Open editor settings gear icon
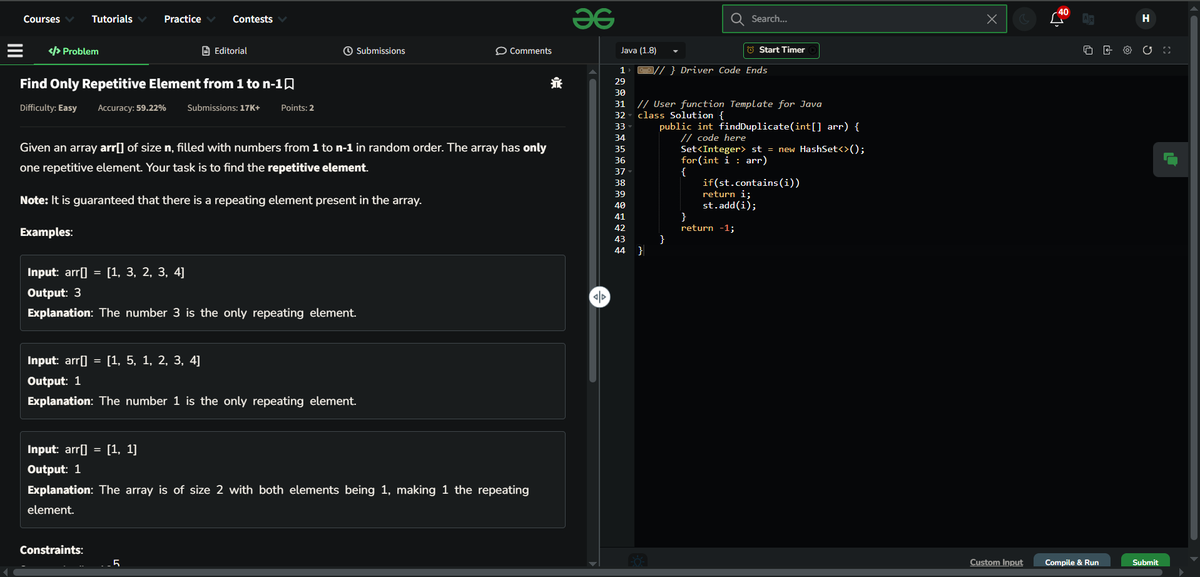Image resolution: width=1200 pixels, height=577 pixels. pyautogui.click(x=1127, y=50)
